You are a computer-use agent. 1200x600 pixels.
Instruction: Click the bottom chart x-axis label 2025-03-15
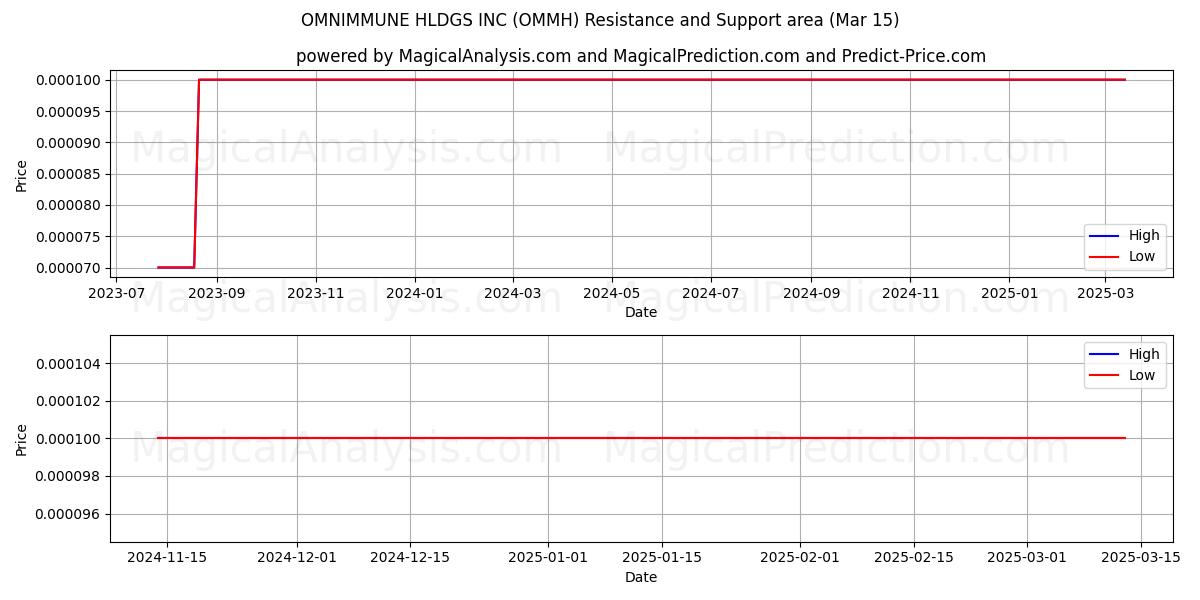1141,558
